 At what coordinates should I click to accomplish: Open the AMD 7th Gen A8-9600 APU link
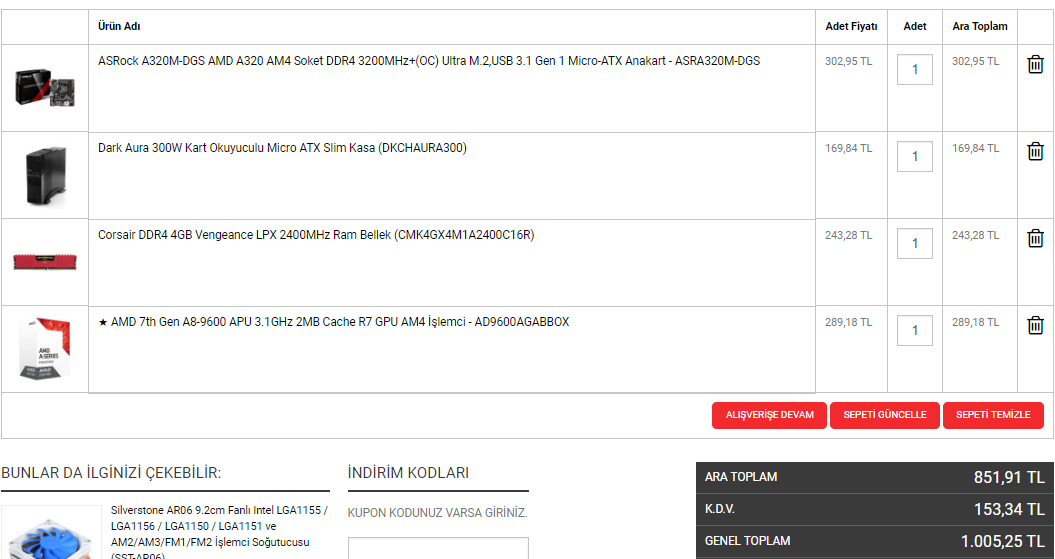coord(334,322)
